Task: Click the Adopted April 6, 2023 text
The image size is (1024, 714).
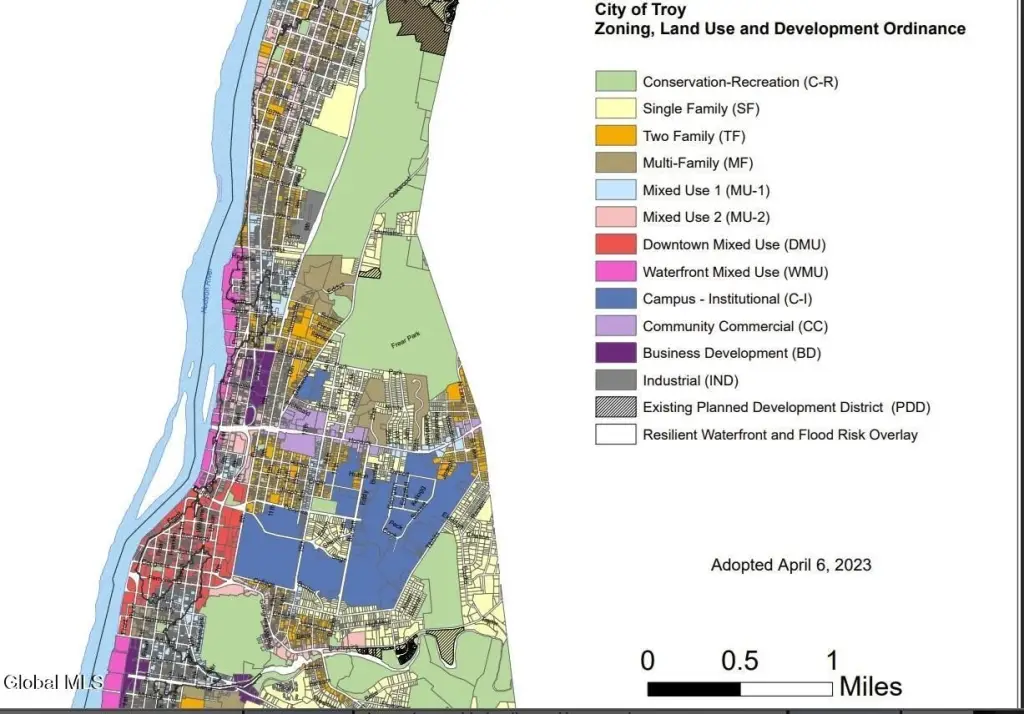Action: pos(790,565)
